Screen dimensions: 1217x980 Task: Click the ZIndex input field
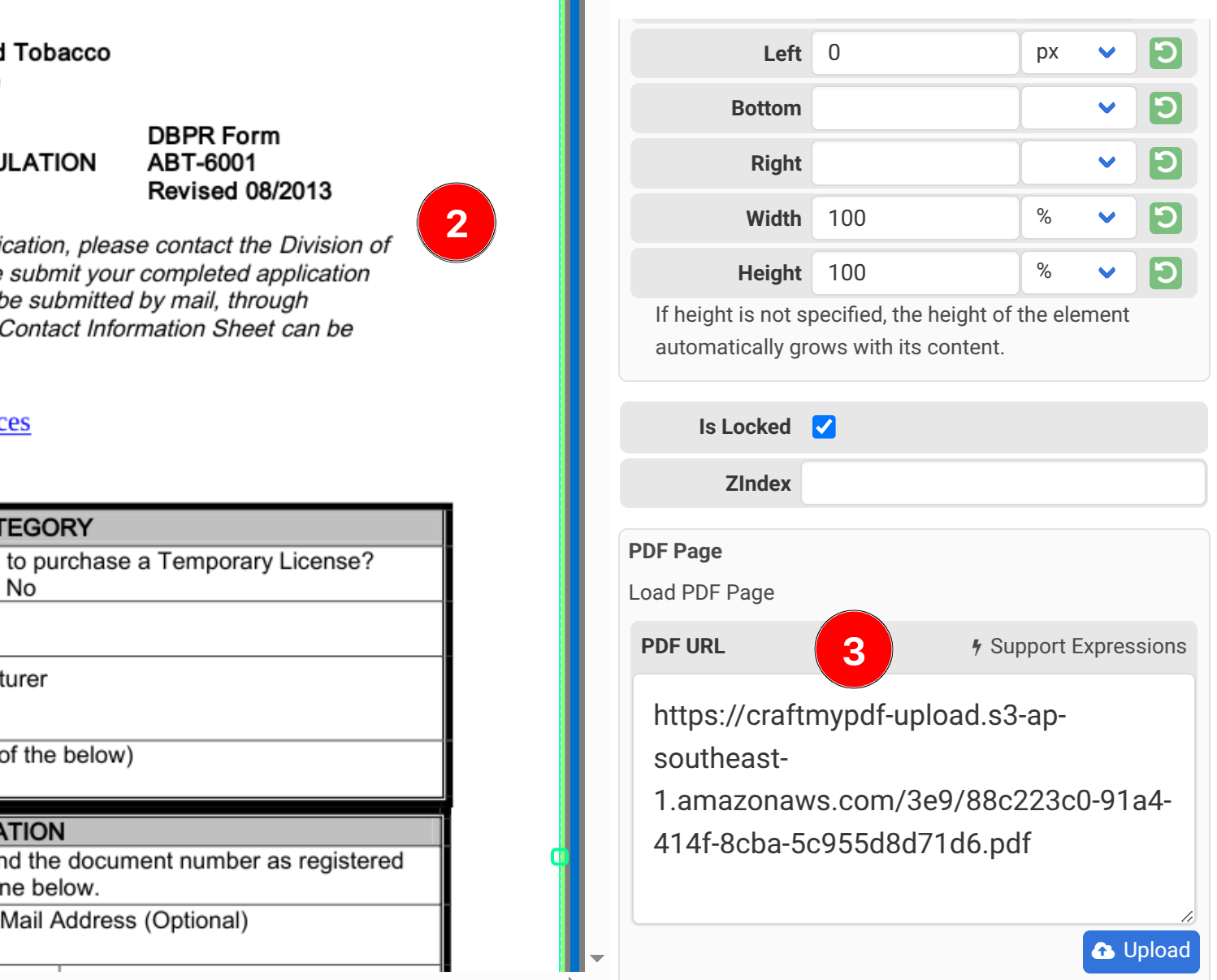[1003, 483]
